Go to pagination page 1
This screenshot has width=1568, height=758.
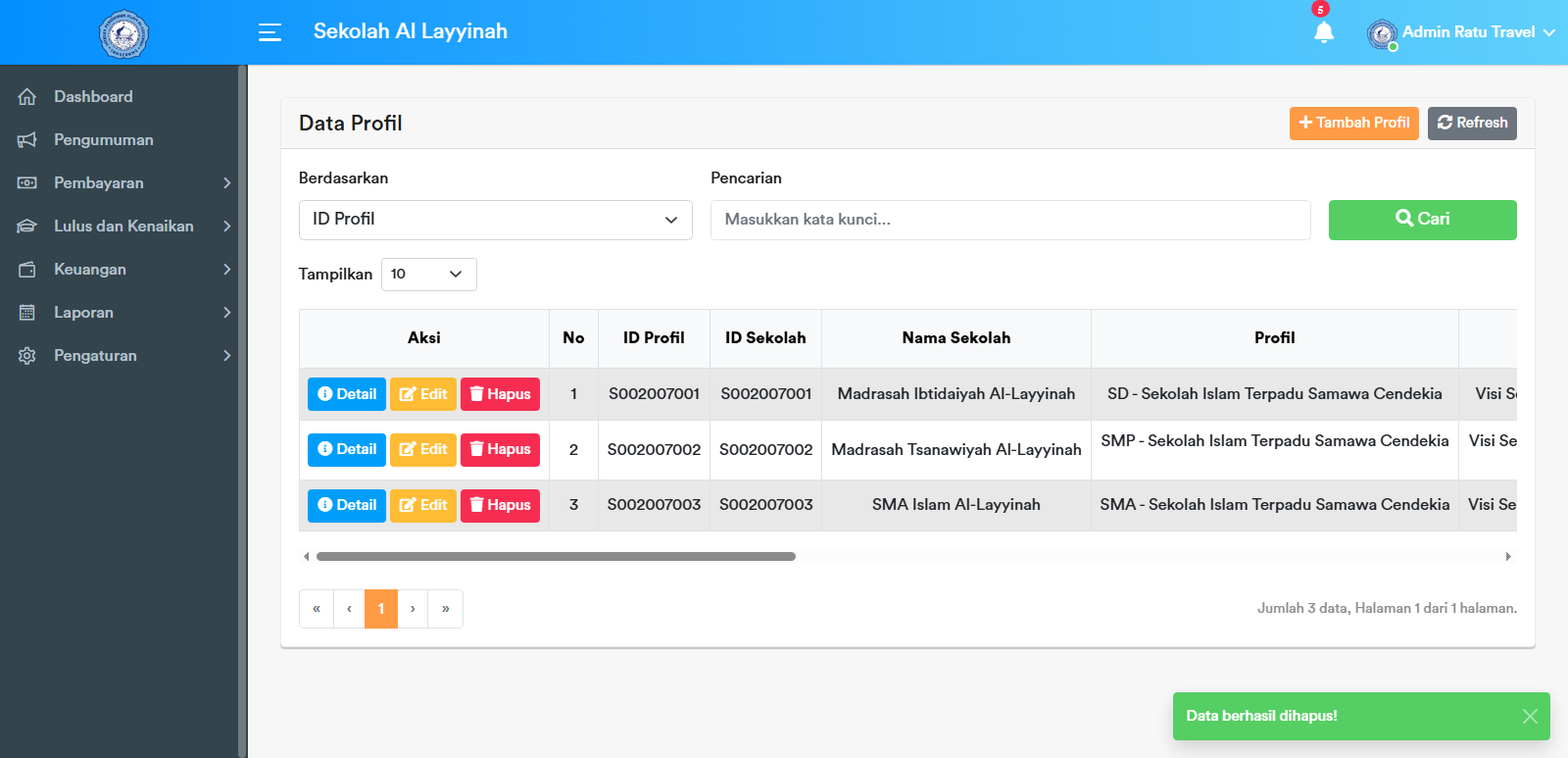coord(381,609)
